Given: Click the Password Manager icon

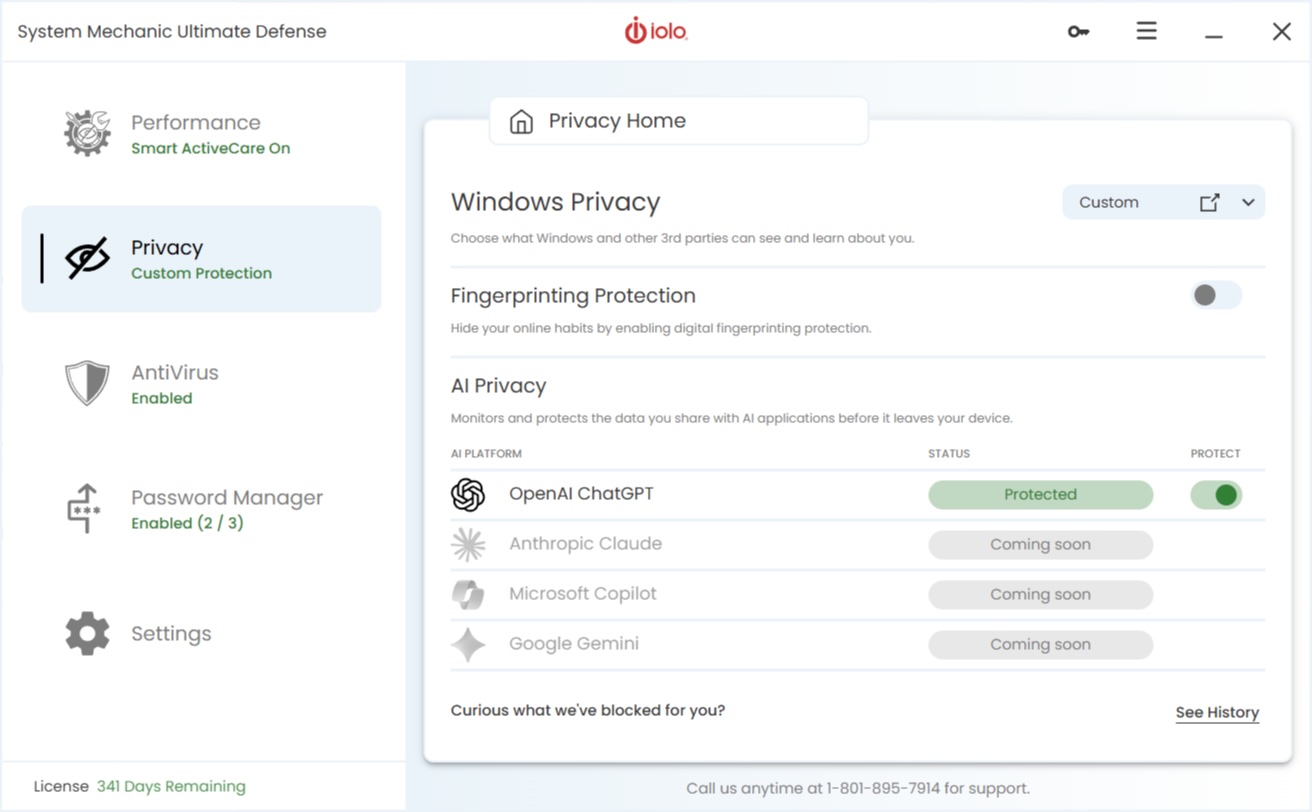Looking at the screenshot, I should [x=85, y=508].
